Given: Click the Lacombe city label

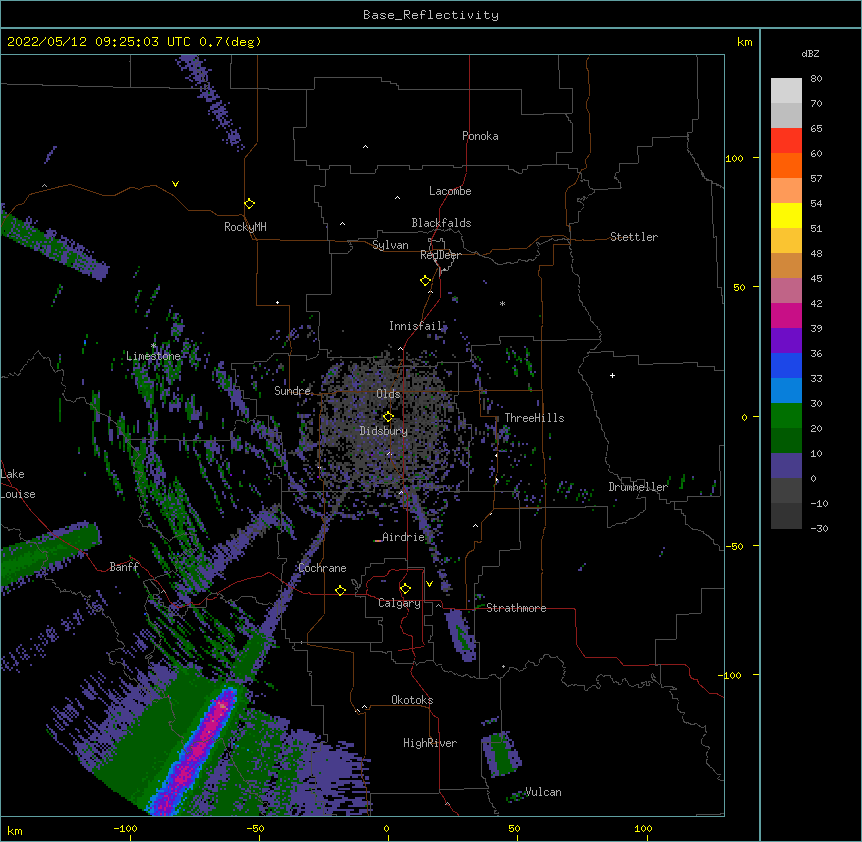Looking at the screenshot, I should (x=450, y=191).
